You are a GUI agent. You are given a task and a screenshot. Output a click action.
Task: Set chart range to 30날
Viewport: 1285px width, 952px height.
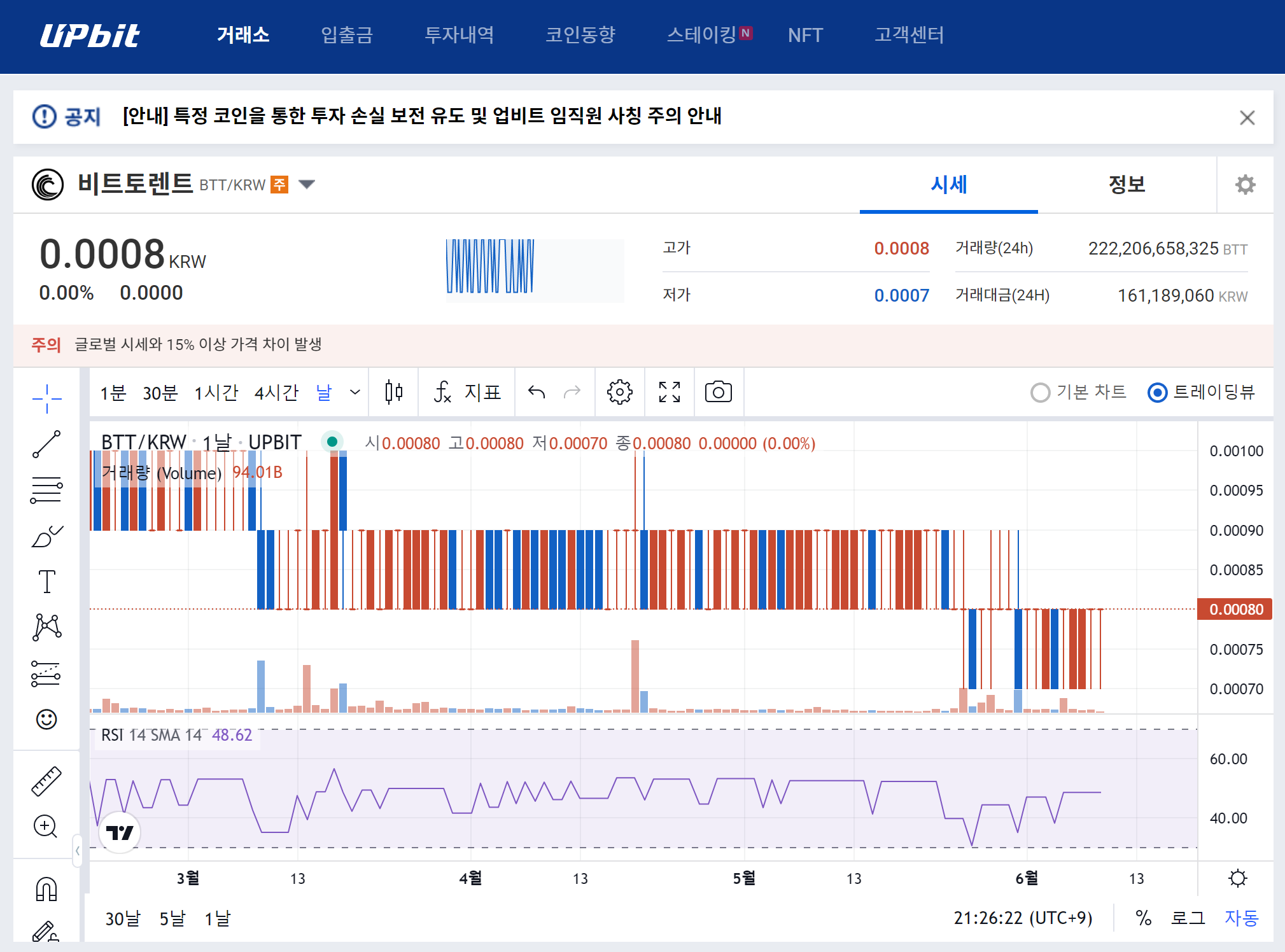point(122,918)
